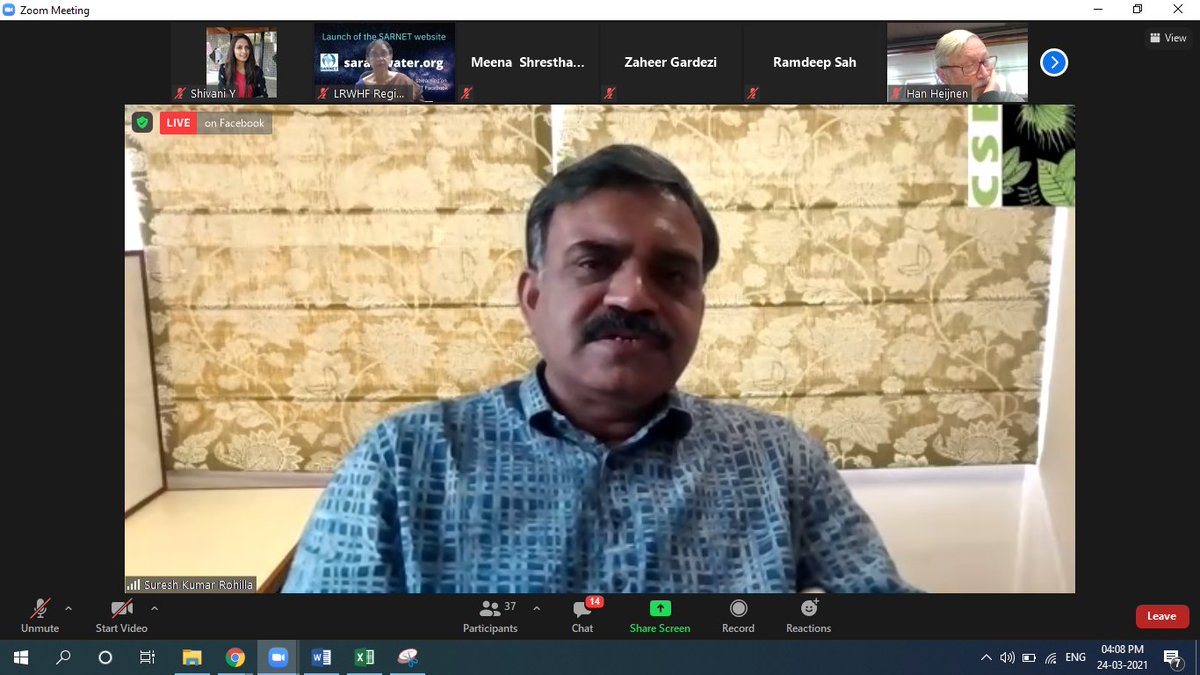Click the green encryption shield icon
This screenshot has width=1200, height=675.
(x=142, y=123)
